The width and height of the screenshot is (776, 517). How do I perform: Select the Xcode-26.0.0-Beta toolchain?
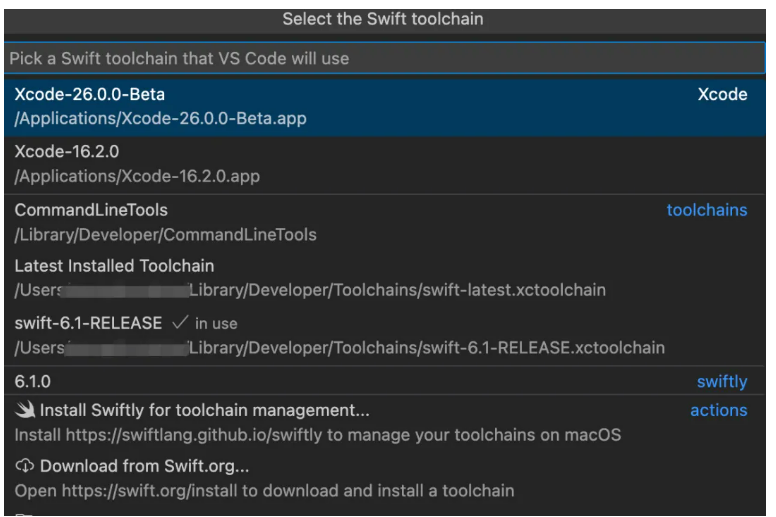(385, 106)
